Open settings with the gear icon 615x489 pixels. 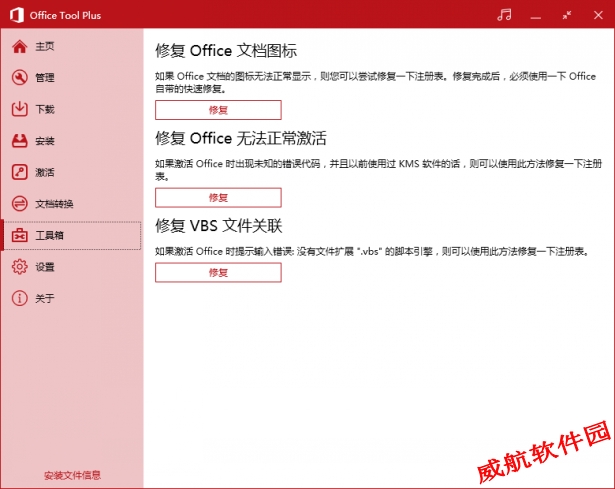19,267
